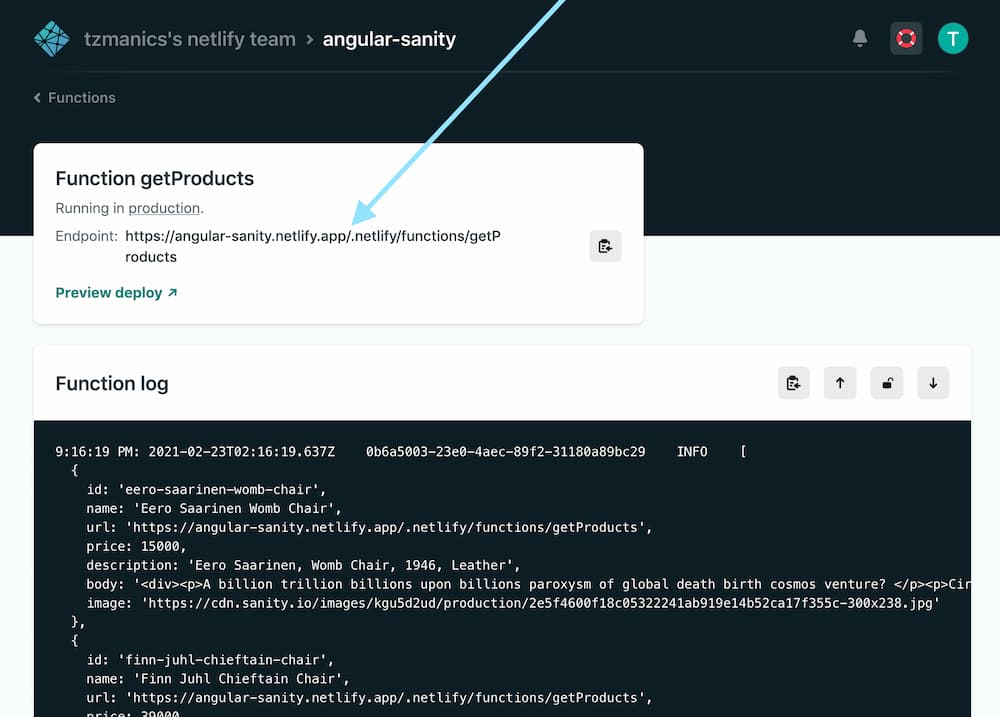Open notifications via the bell icon
The width and height of the screenshot is (1000, 717).
click(860, 38)
